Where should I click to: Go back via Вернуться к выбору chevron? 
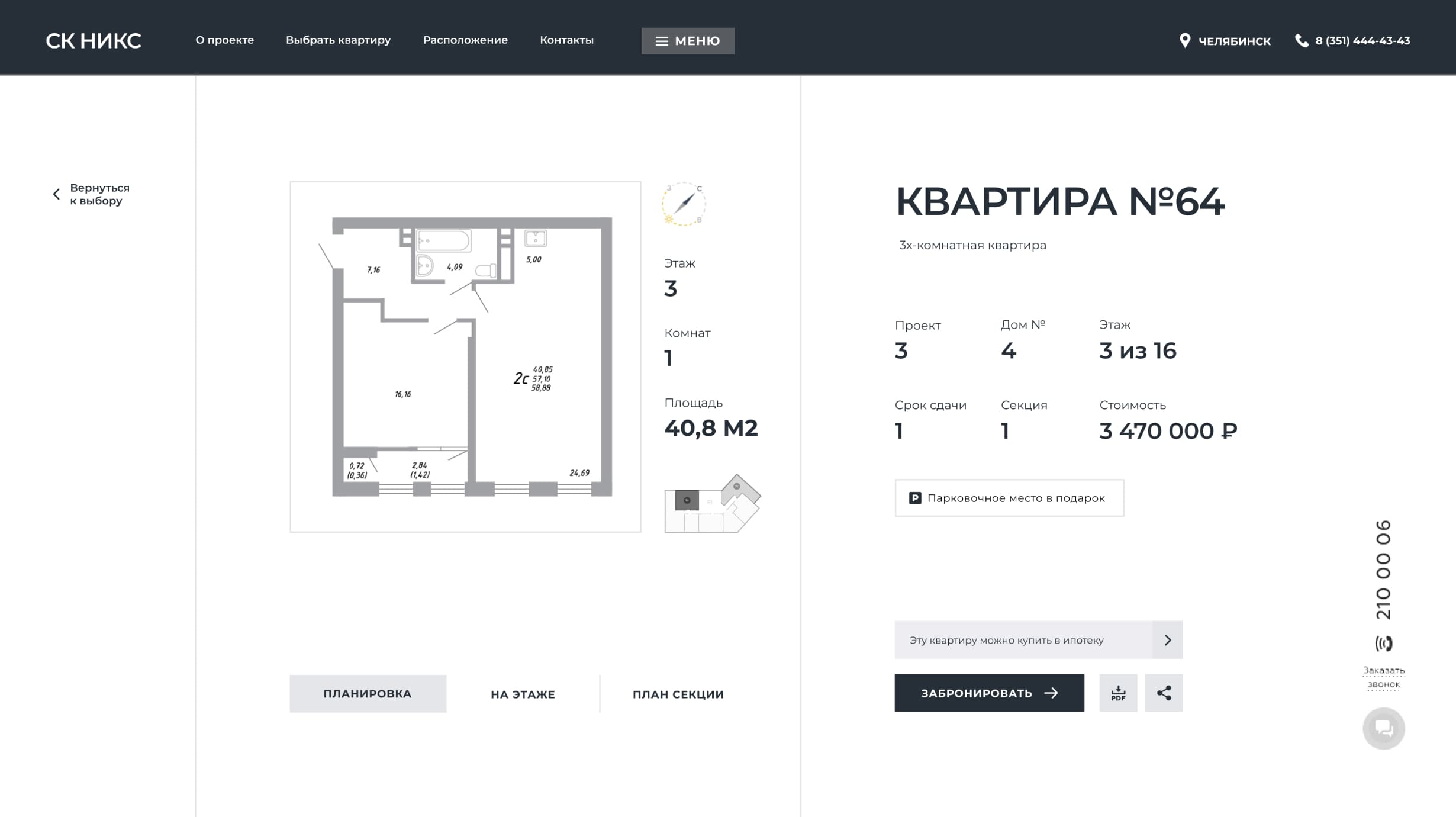pos(56,194)
